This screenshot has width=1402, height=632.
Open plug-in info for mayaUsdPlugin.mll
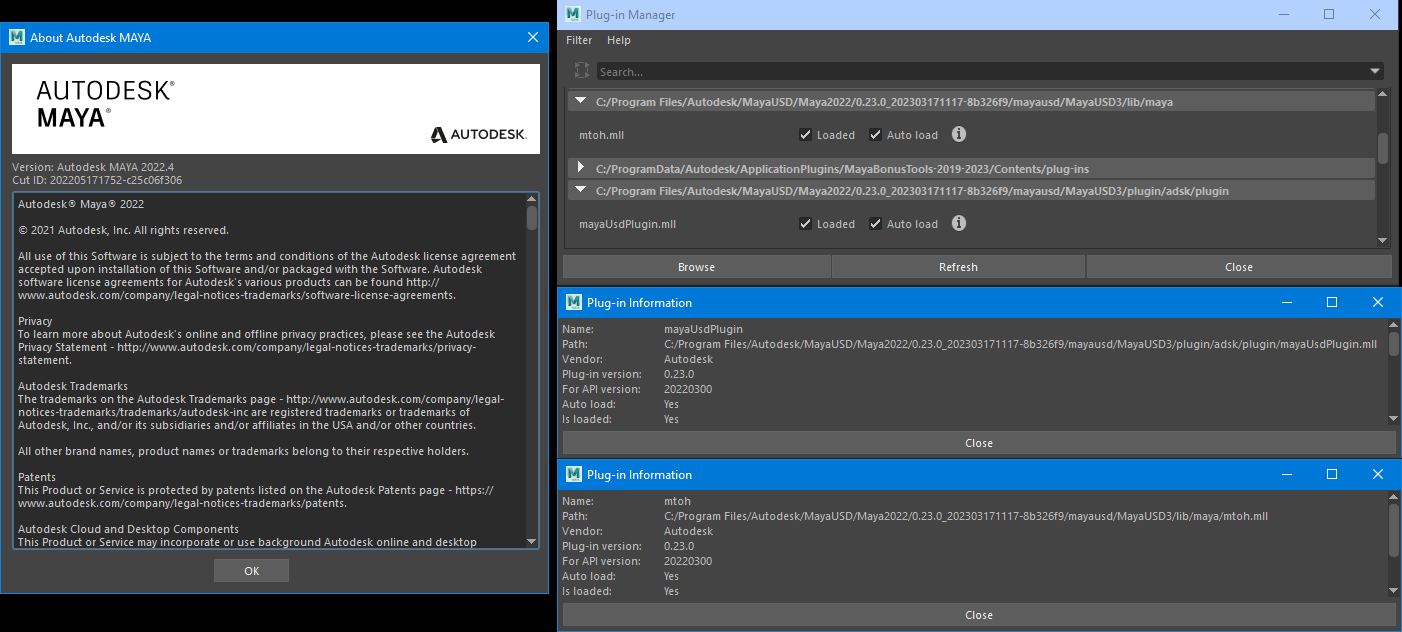click(x=958, y=223)
